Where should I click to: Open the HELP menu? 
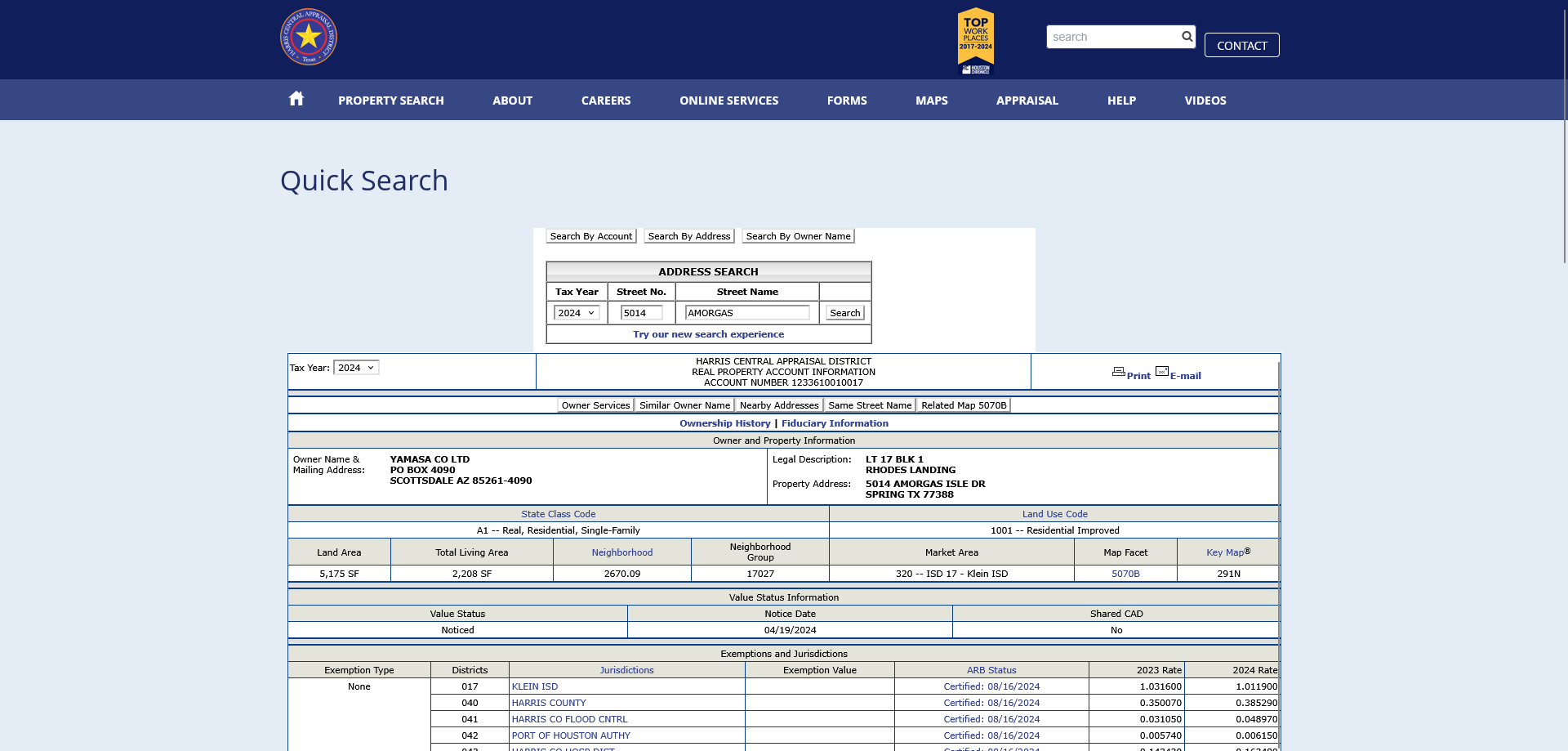pos(1121,101)
